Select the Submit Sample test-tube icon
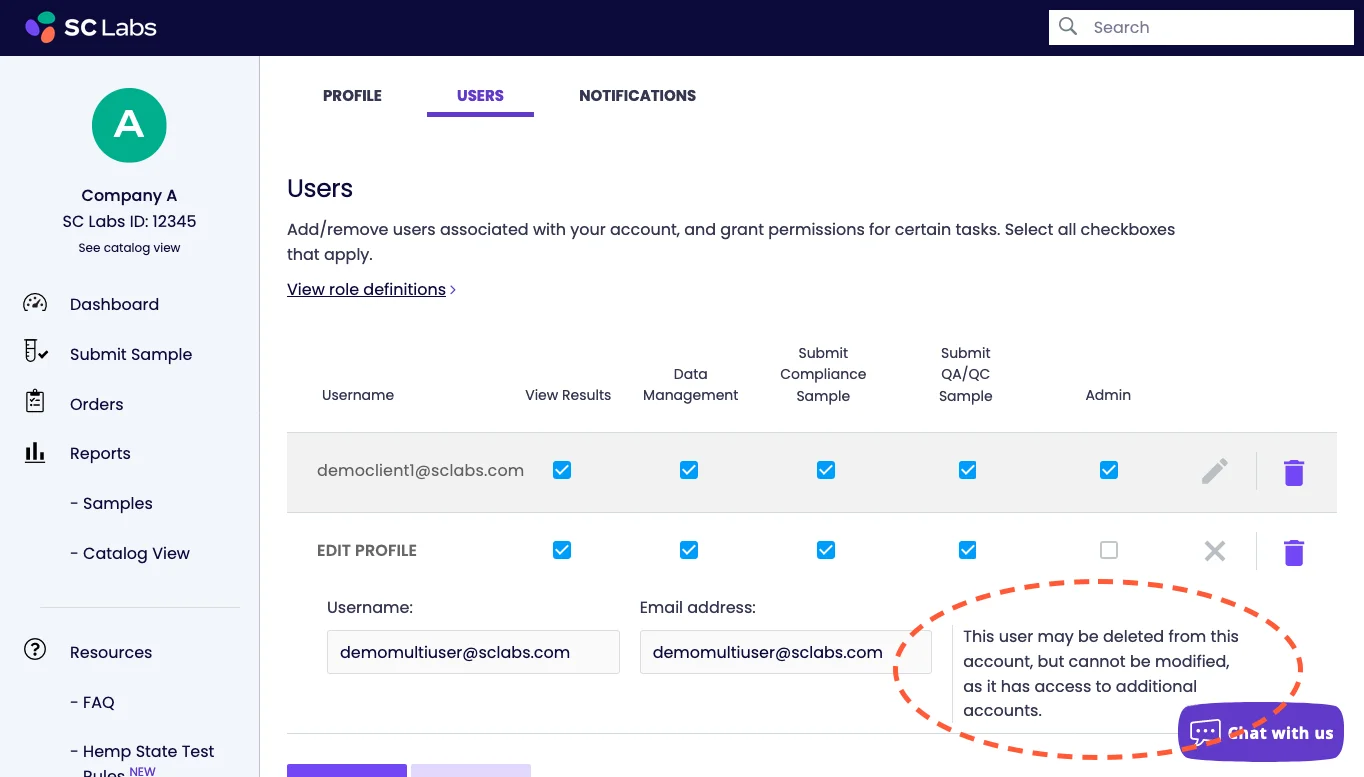Image resolution: width=1364 pixels, height=777 pixels. tap(34, 351)
